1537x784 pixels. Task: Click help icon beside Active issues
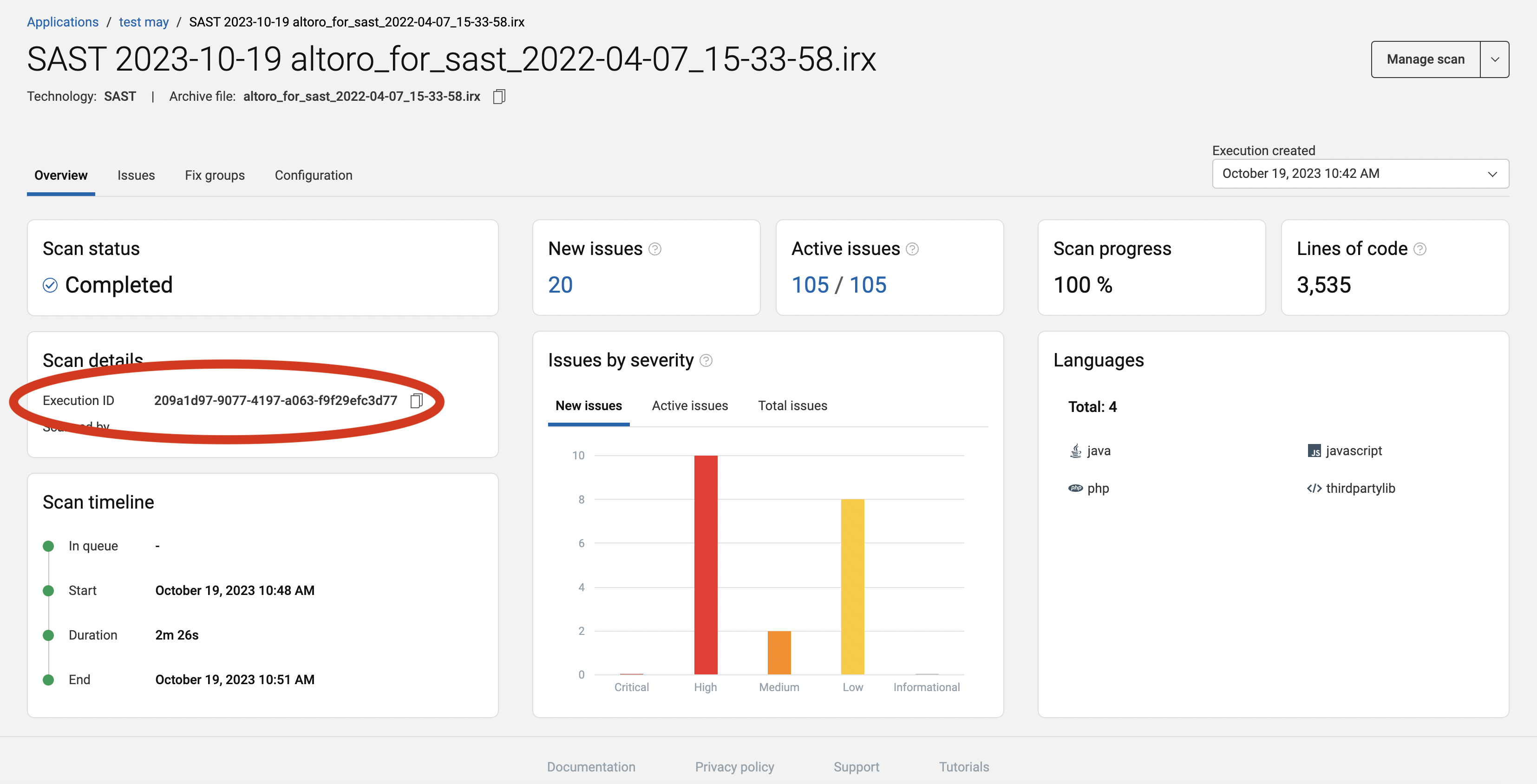pos(912,249)
